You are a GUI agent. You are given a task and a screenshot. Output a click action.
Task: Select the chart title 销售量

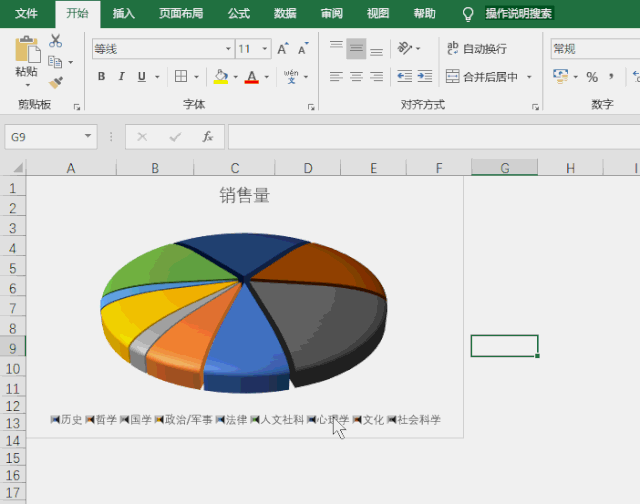[244, 195]
